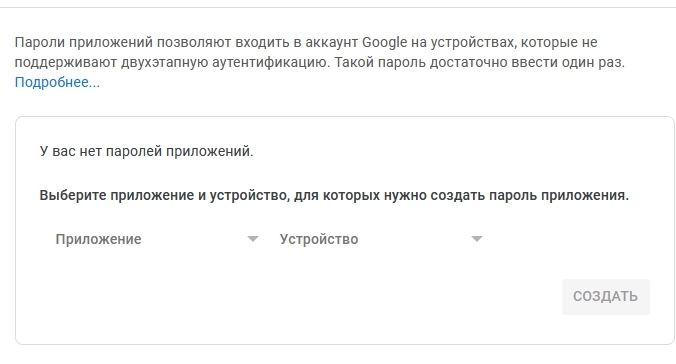Click the first line starting Пароли приложений
676x364 pixels.
306,42
